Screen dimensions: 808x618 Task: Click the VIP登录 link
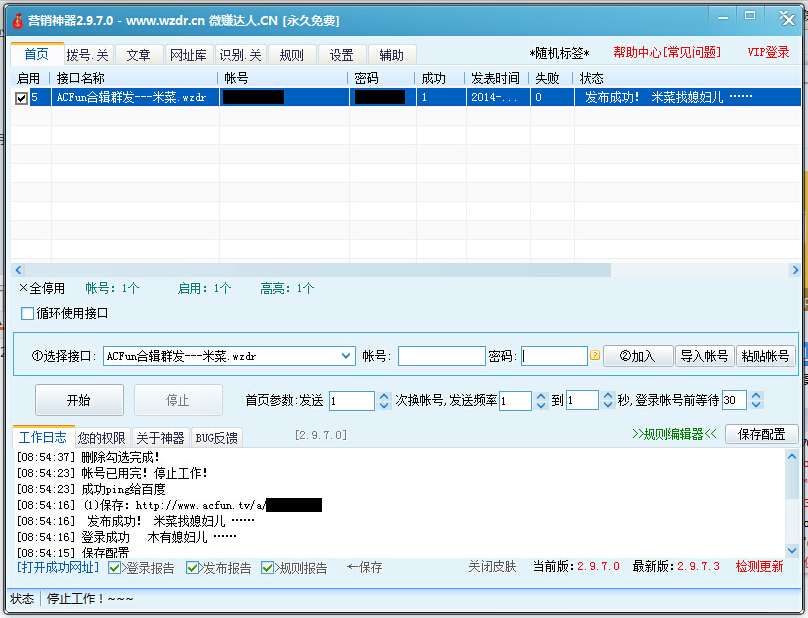(768, 52)
